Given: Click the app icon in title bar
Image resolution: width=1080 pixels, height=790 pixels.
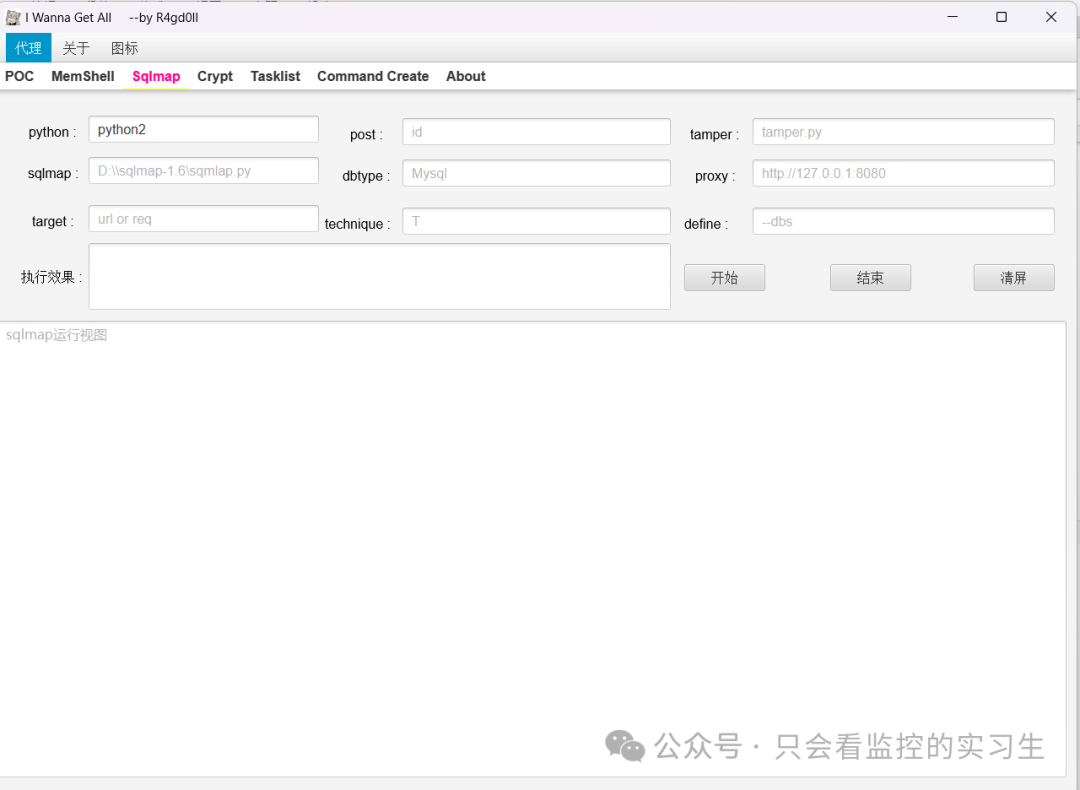Looking at the screenshot, I should point(12,17).
